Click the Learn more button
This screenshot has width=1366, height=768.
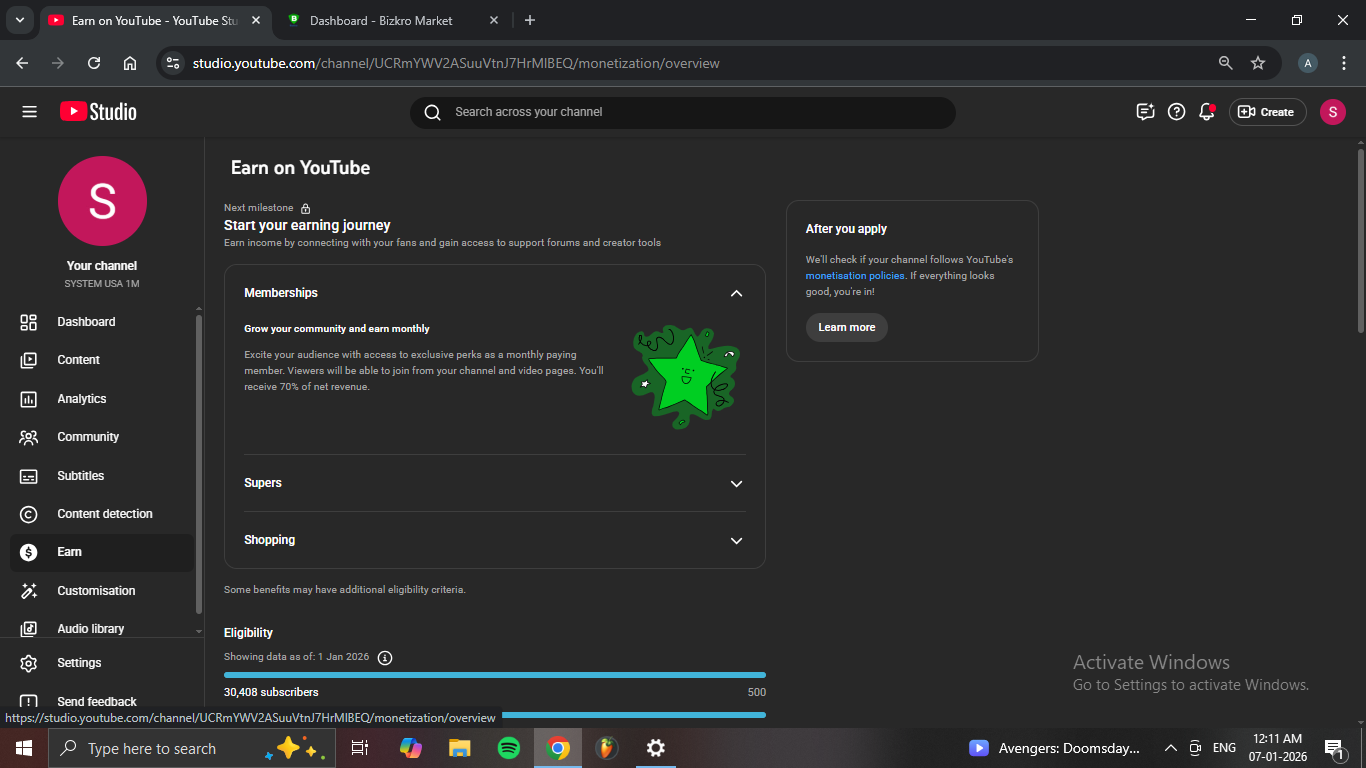click(846, 327)
